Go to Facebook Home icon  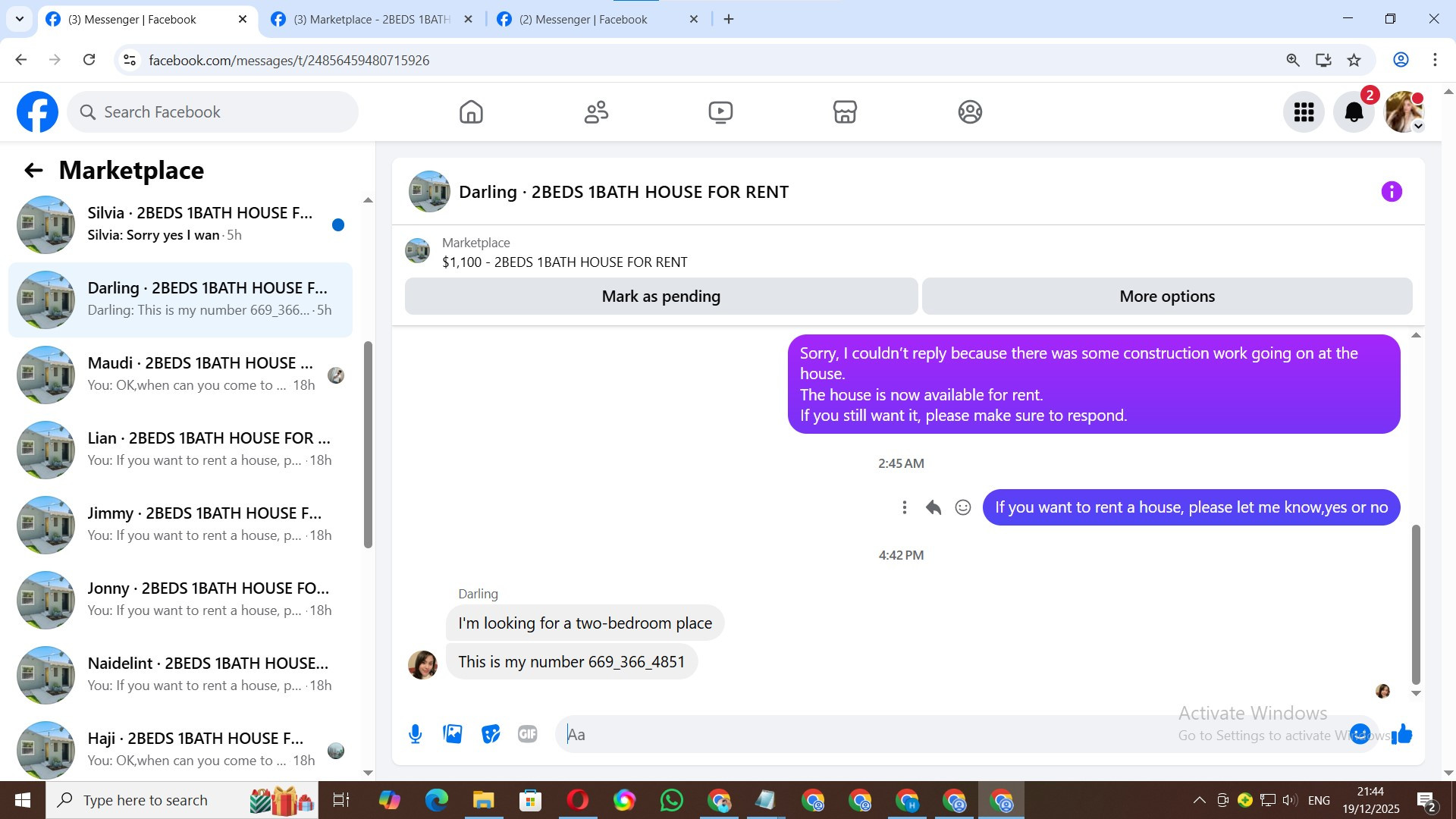(471, 112)
